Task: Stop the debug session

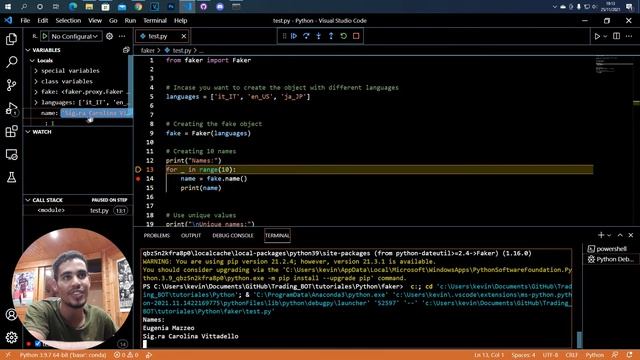Action: (356, 36)
